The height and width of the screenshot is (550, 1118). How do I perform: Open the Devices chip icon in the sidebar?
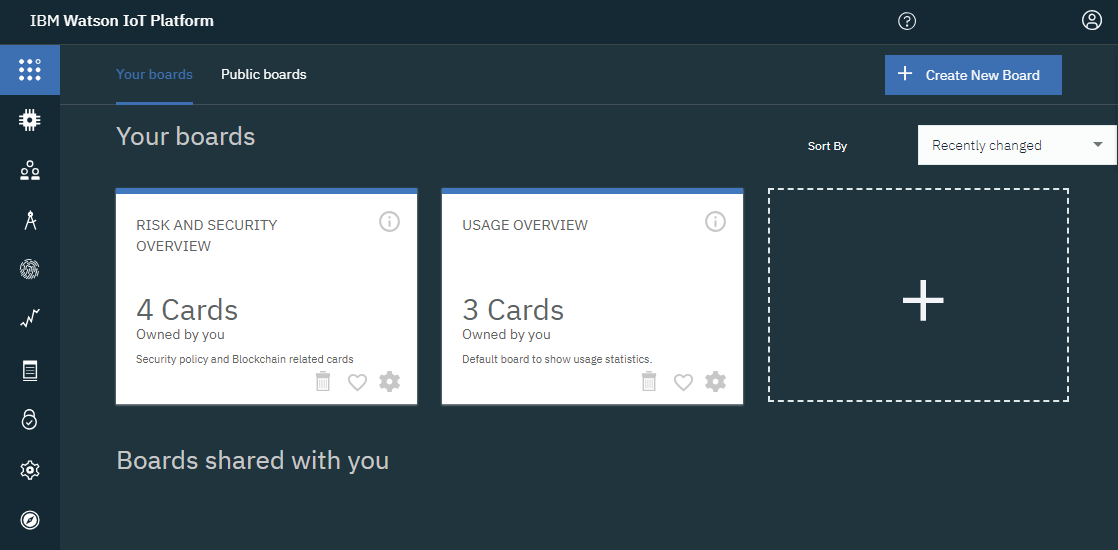[30, 120]
